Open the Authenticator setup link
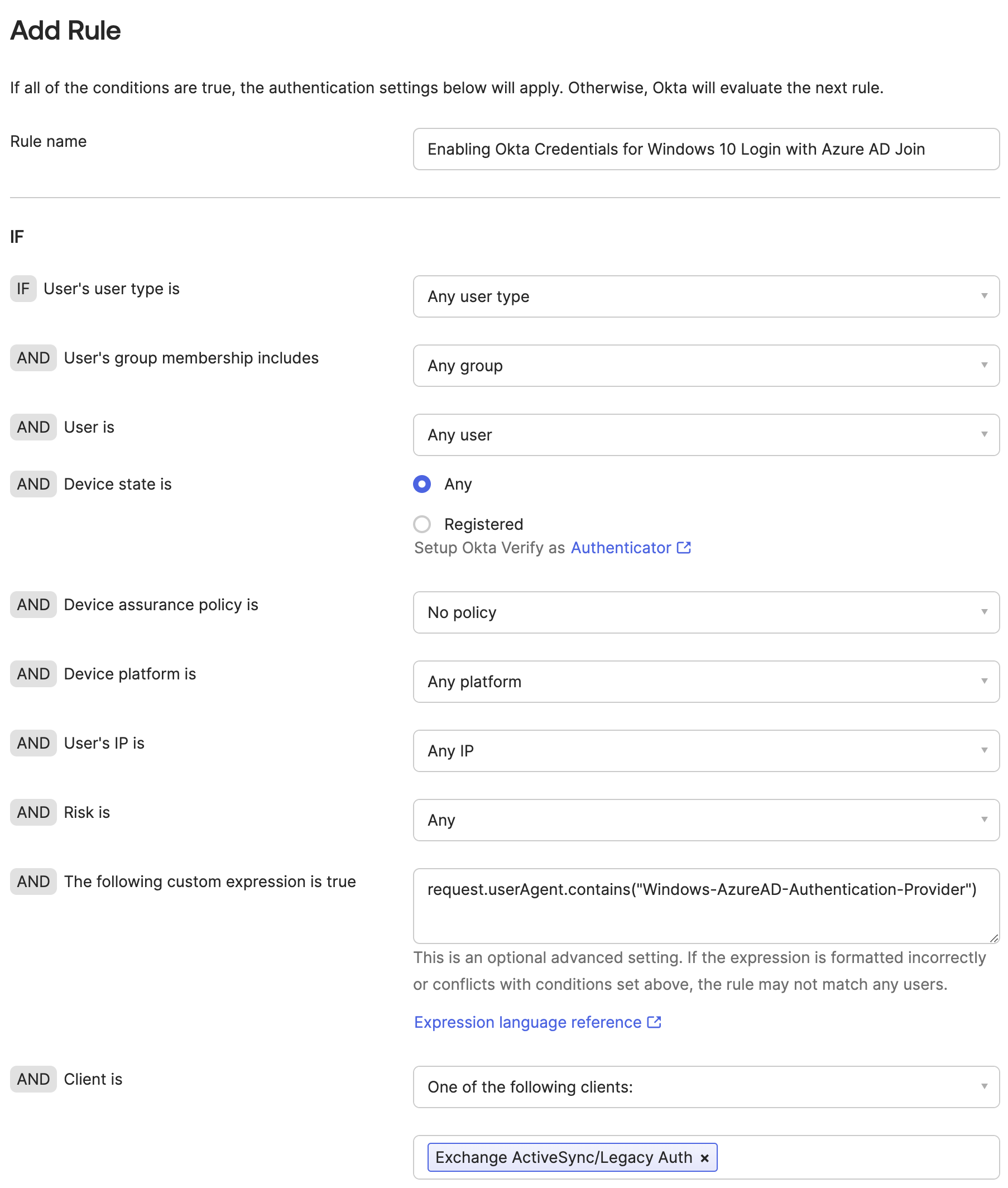Image resolution: width=1008 pixels, height=1188 pixels. coord(621,548)
